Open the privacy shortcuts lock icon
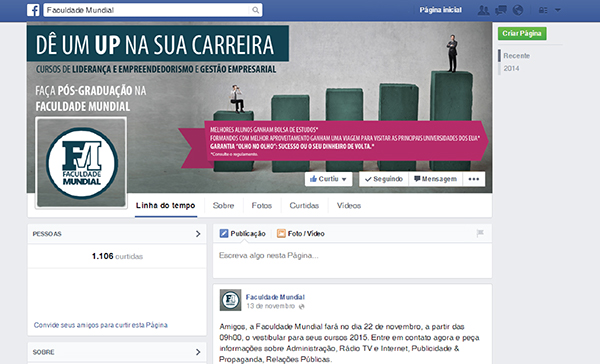Screen dimensions: 600x364 coord(543,10)
